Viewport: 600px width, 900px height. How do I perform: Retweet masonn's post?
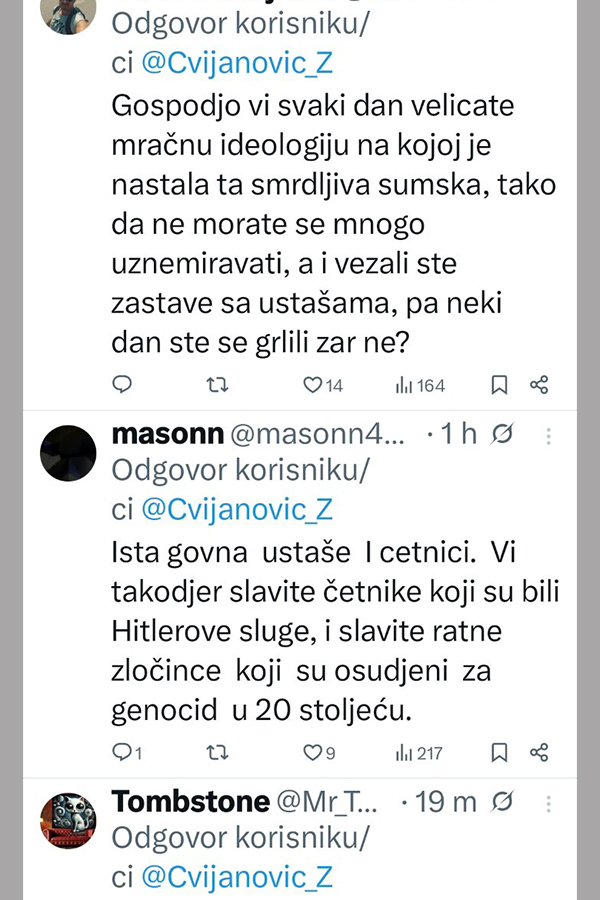(217, 752)
